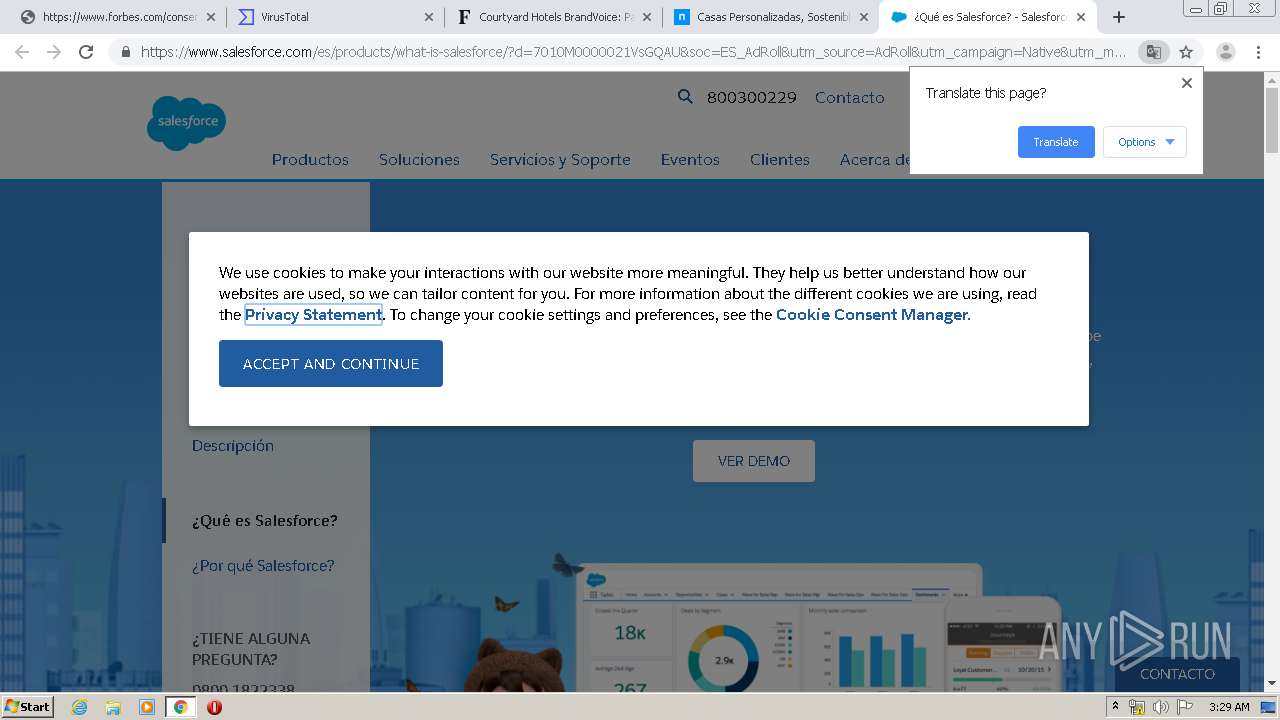Click the browser forward arrow
Screen dimensions: 1280x720
(54, 52)
